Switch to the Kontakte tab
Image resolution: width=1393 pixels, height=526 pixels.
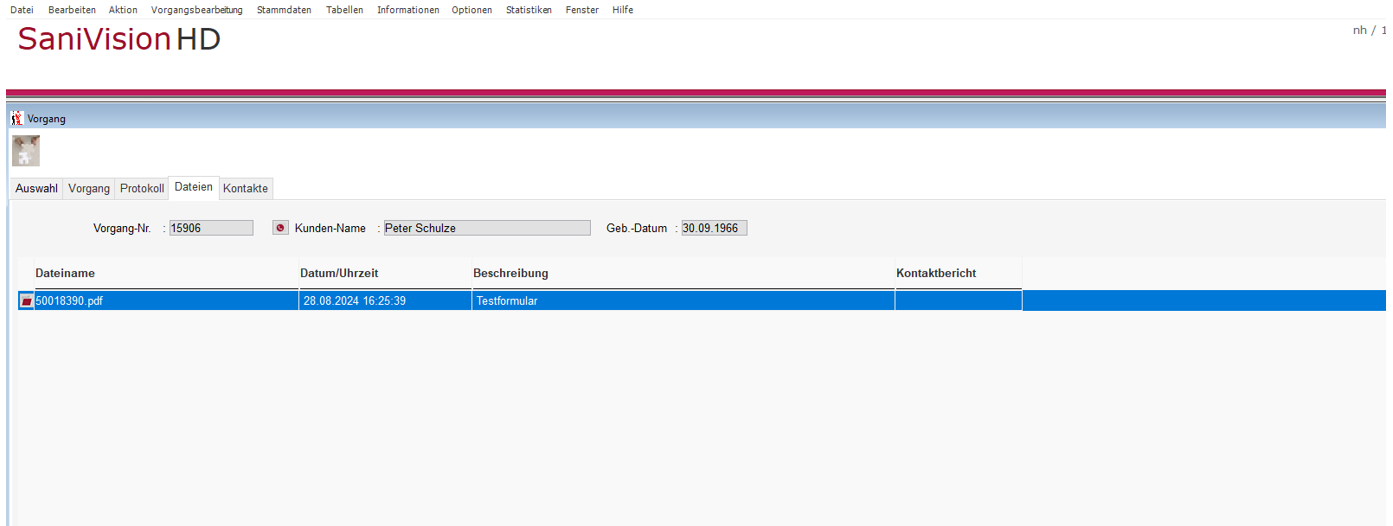246,189
